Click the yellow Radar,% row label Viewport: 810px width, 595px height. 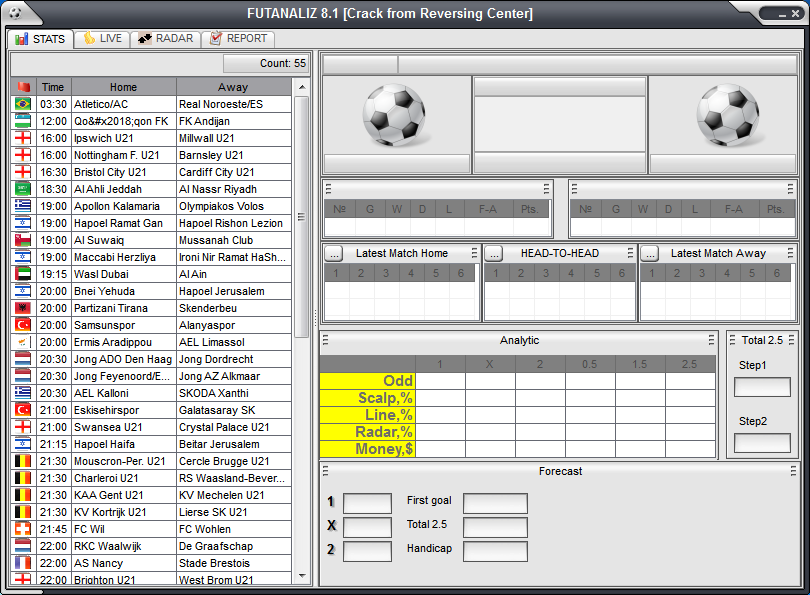367,432
